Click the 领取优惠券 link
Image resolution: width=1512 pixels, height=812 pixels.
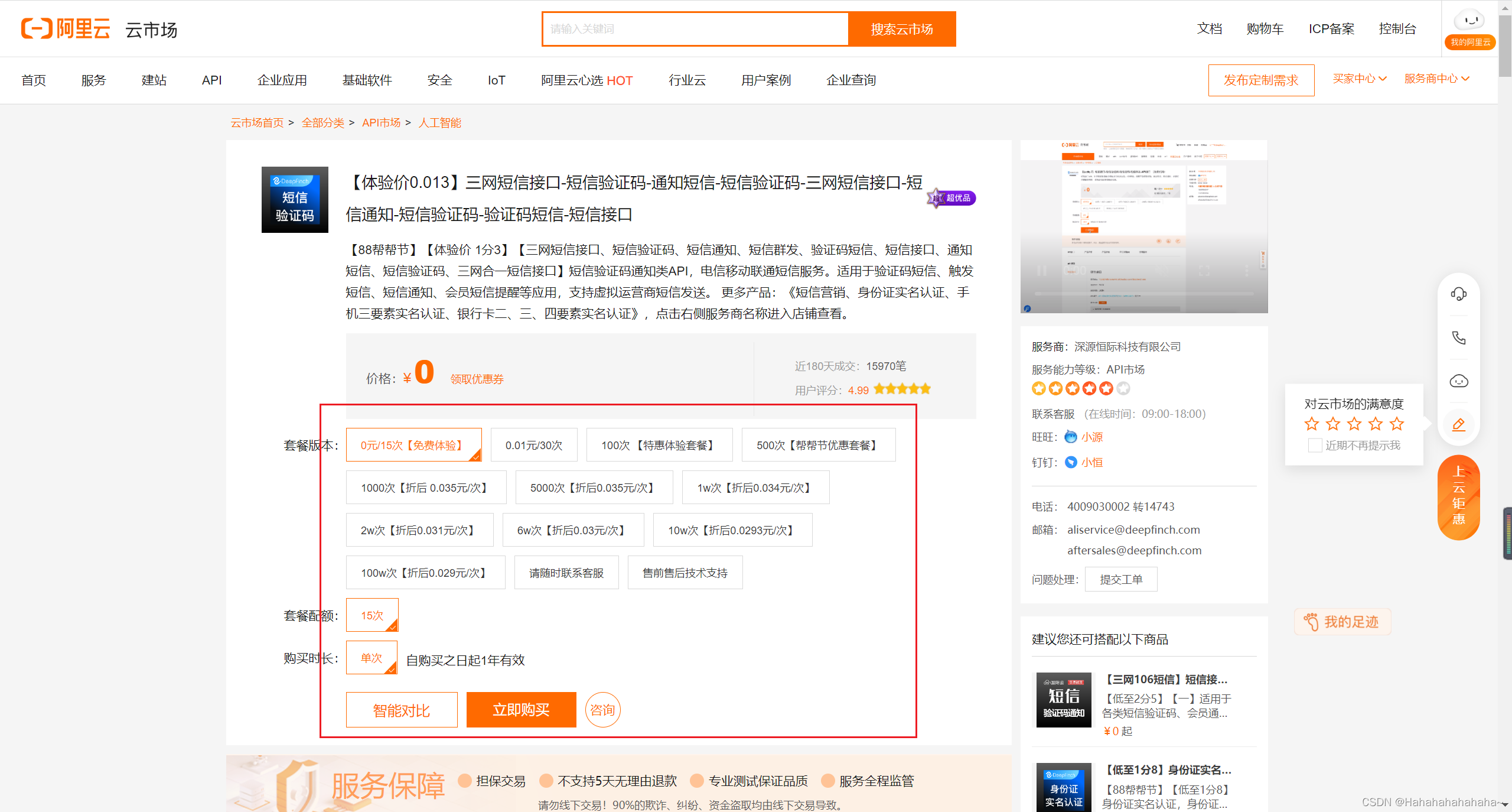point(477,379)
